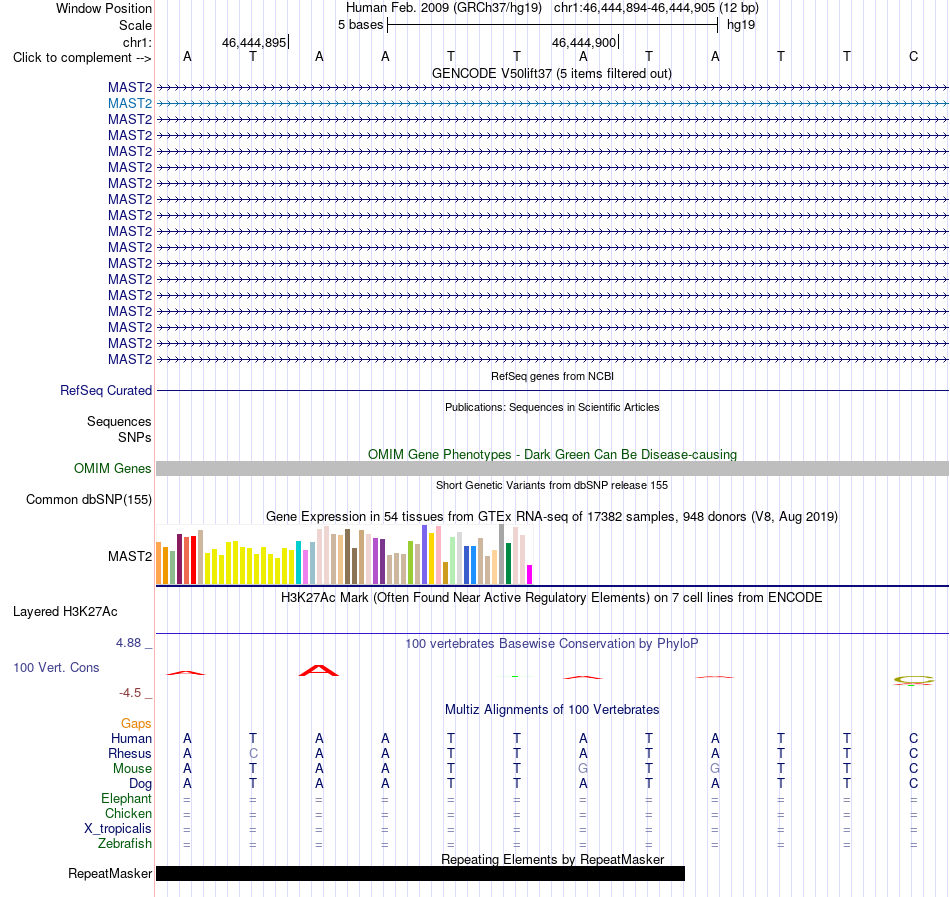The width and height of the screenshot is (950, 897).
Task: Click the 'chr1:' ruler label
Action: 137,42
